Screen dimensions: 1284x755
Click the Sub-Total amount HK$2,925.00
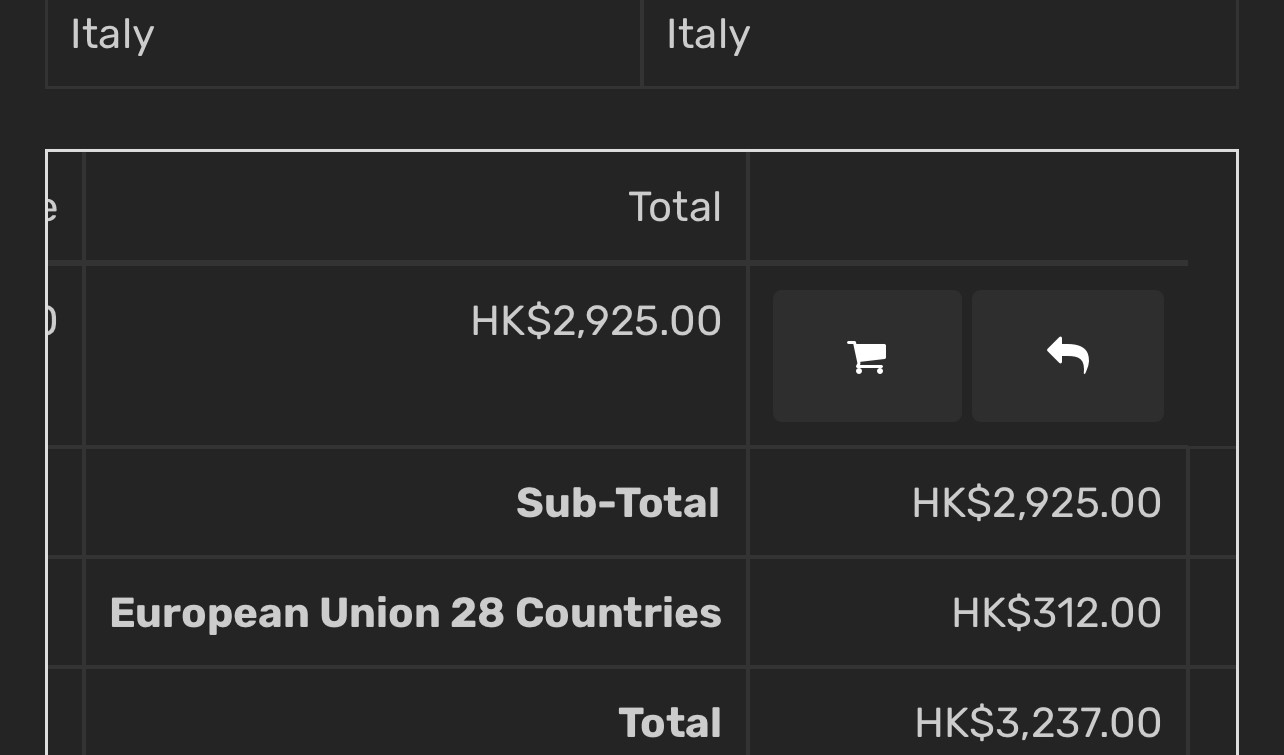point(1036,503)
